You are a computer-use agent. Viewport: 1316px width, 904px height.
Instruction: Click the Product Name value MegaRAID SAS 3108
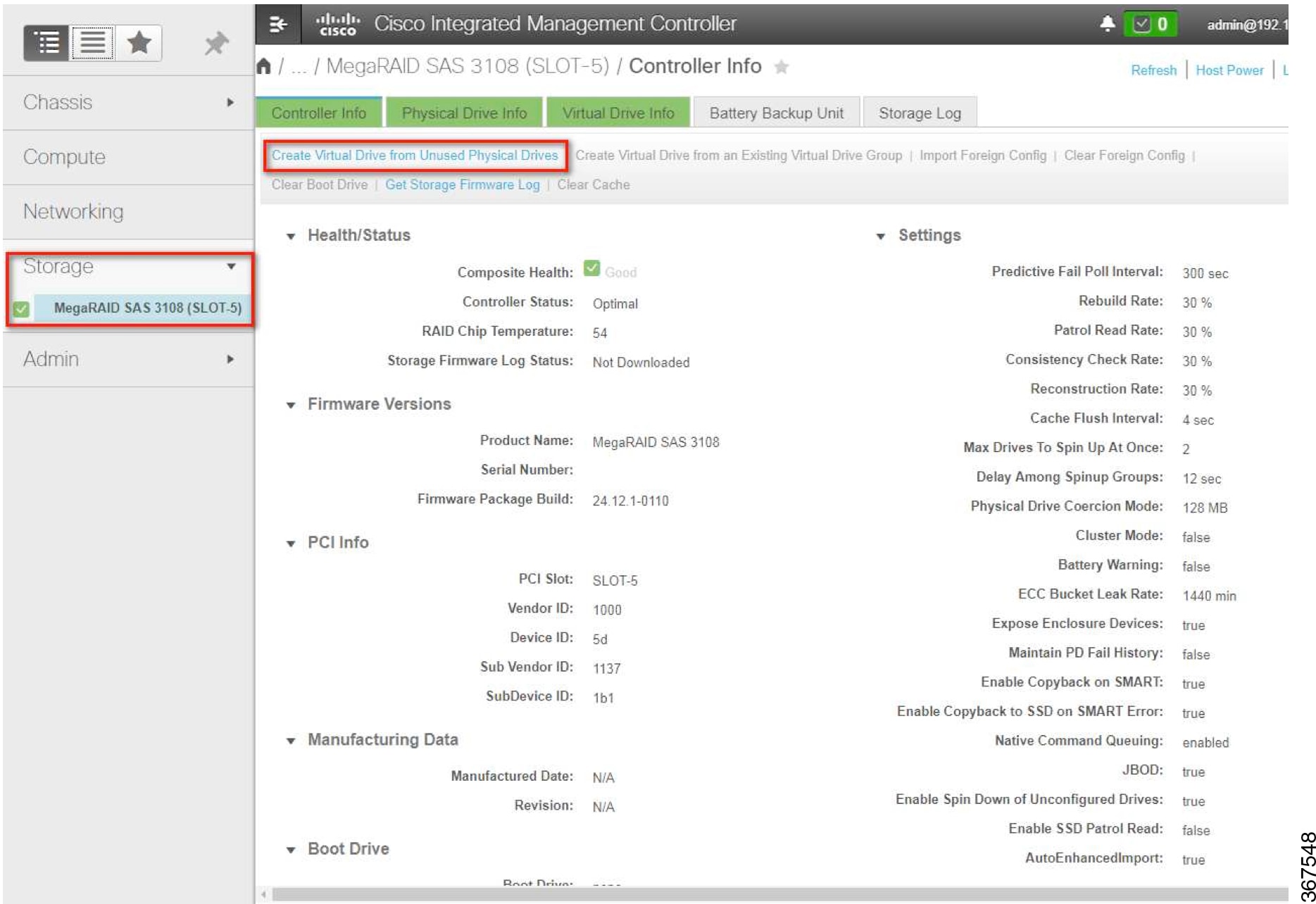coord(656,442)
